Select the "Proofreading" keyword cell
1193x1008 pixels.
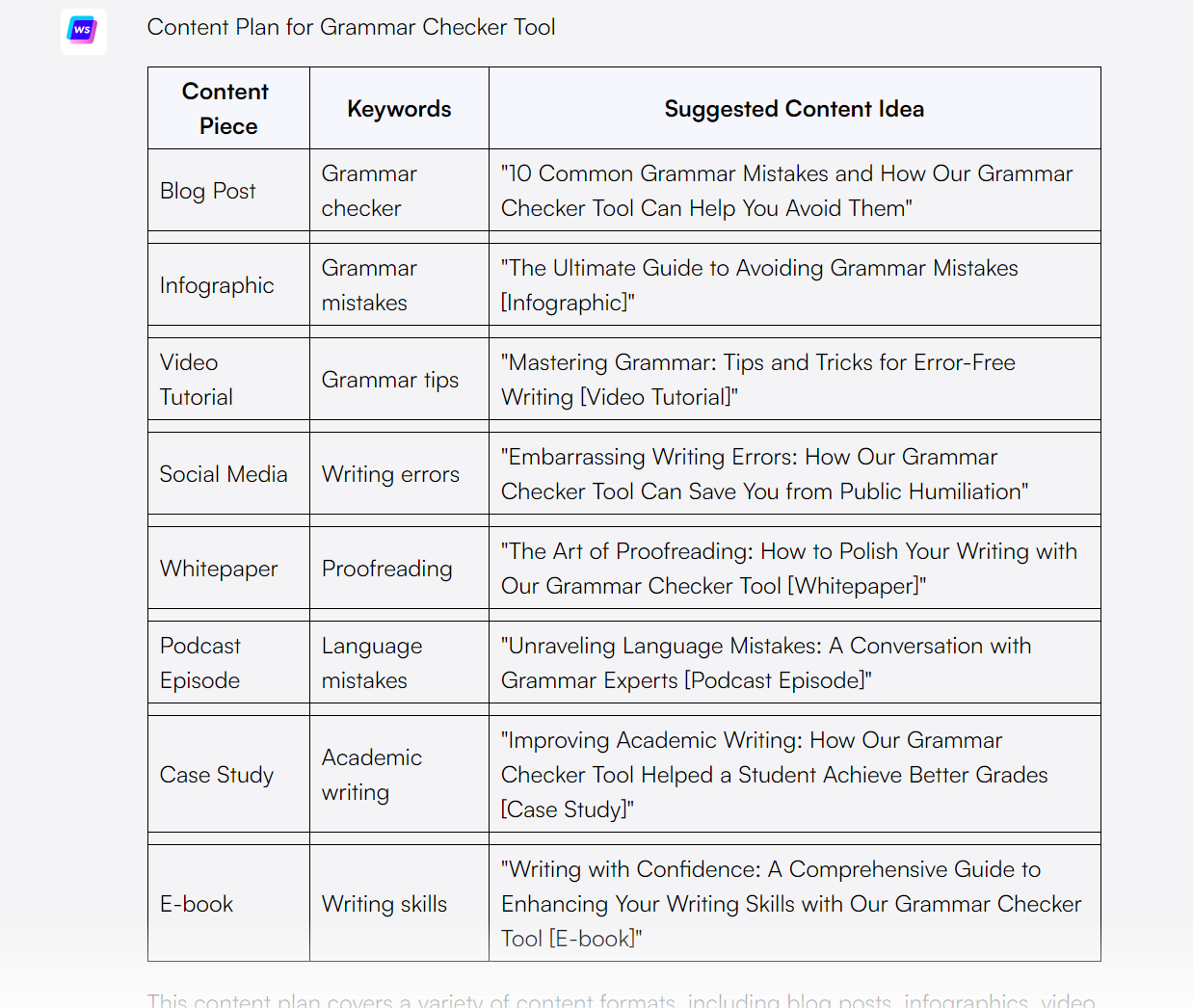[x=386, y=569]
